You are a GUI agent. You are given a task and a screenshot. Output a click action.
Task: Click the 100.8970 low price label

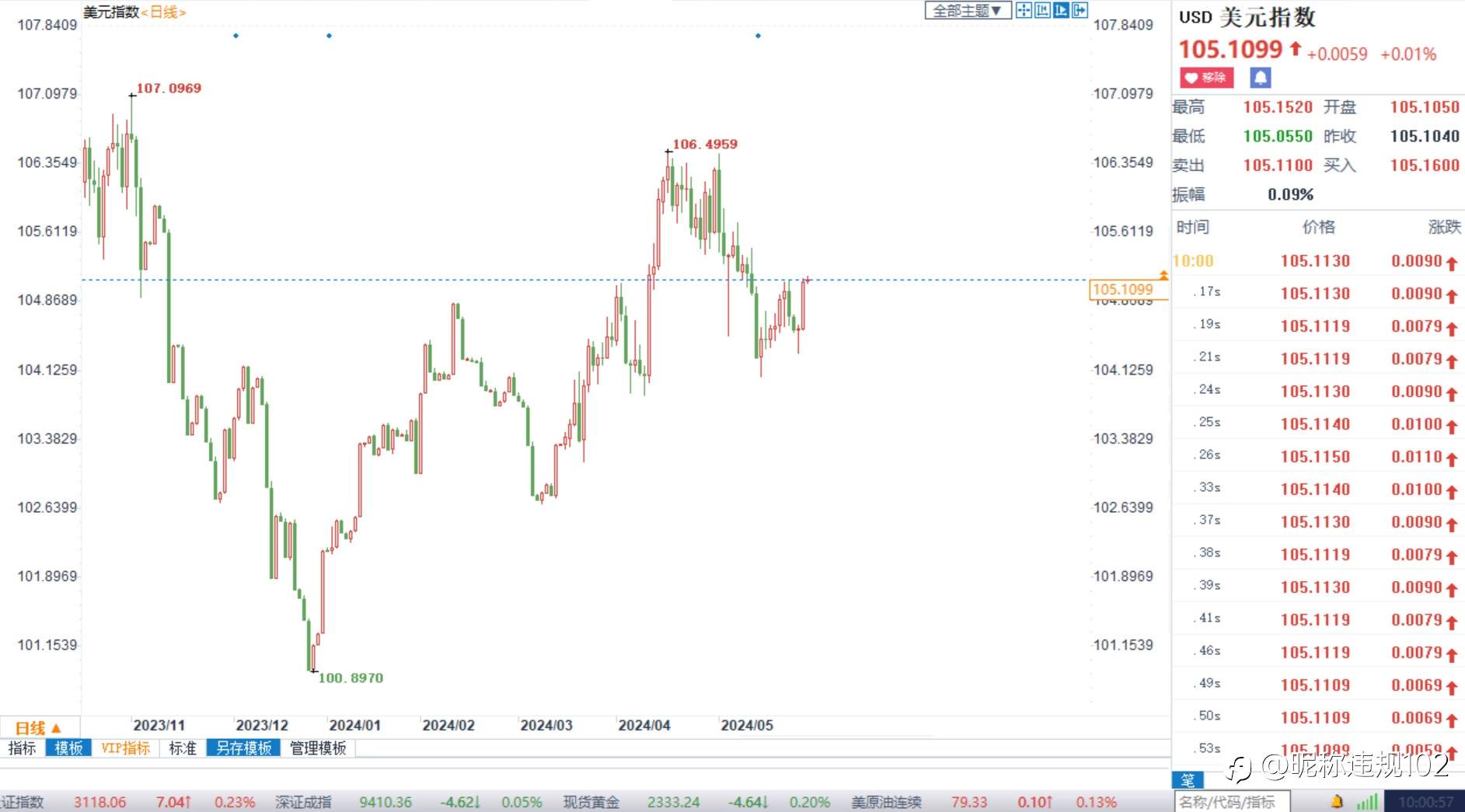[x=351, y=678]
